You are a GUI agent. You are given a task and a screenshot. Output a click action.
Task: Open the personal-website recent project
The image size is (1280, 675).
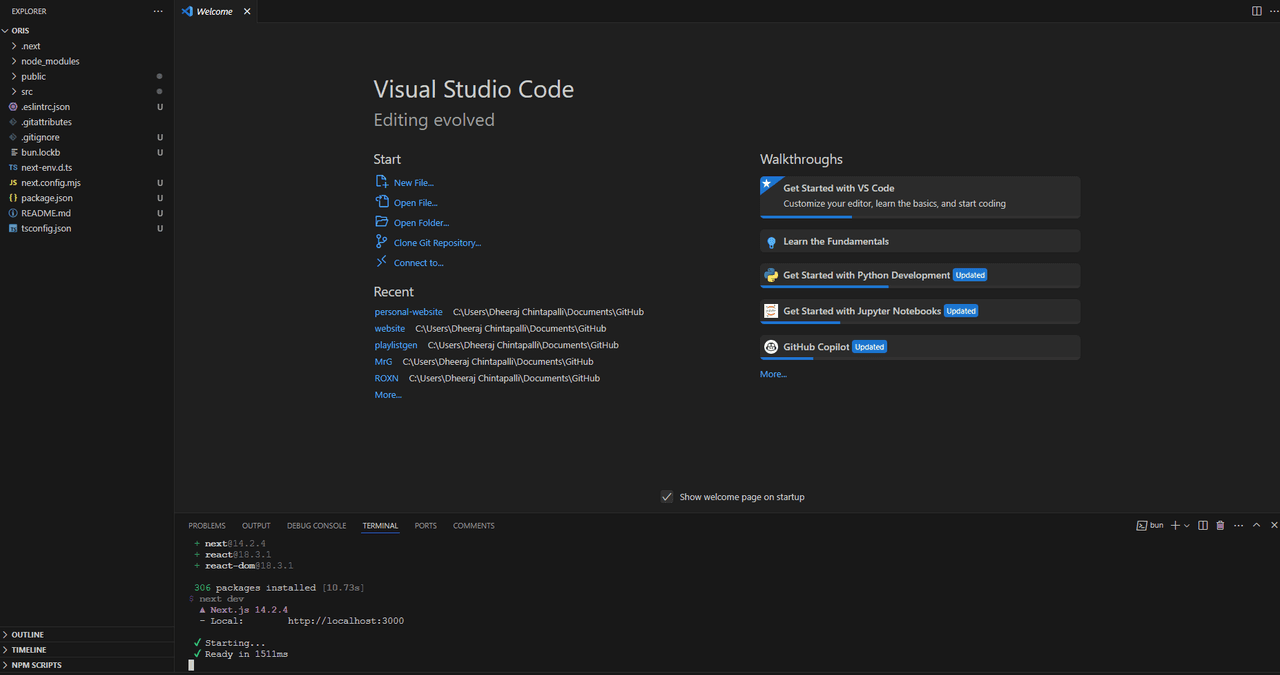[x=408, y=312]
